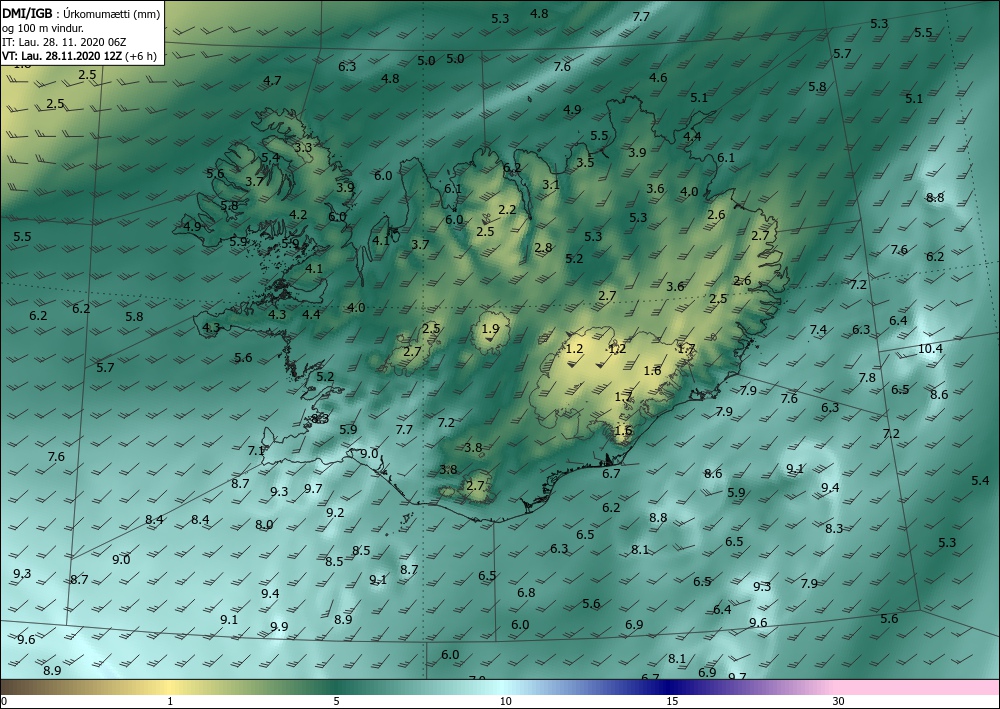The height and width of the screenshot is (709, 1000).
Task: Click the color scale tick label '5'
Action: [x=336, y=701]
